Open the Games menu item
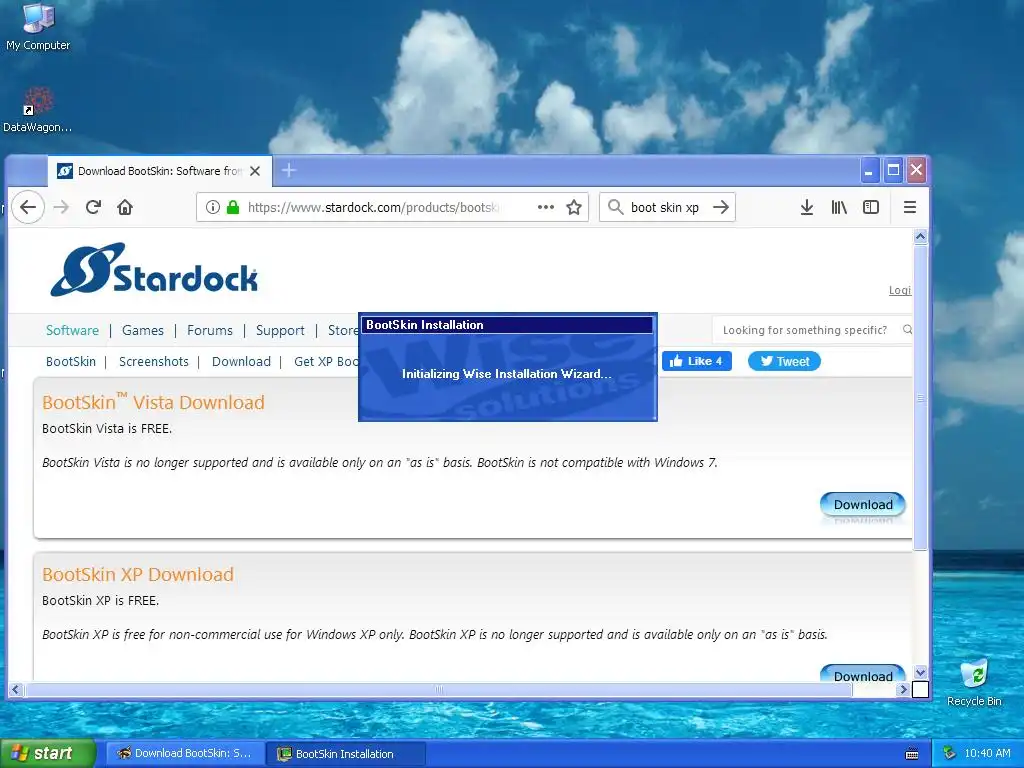Image resolution: width=1024 pixels, height=768 pixels. (x=143, y=330)
